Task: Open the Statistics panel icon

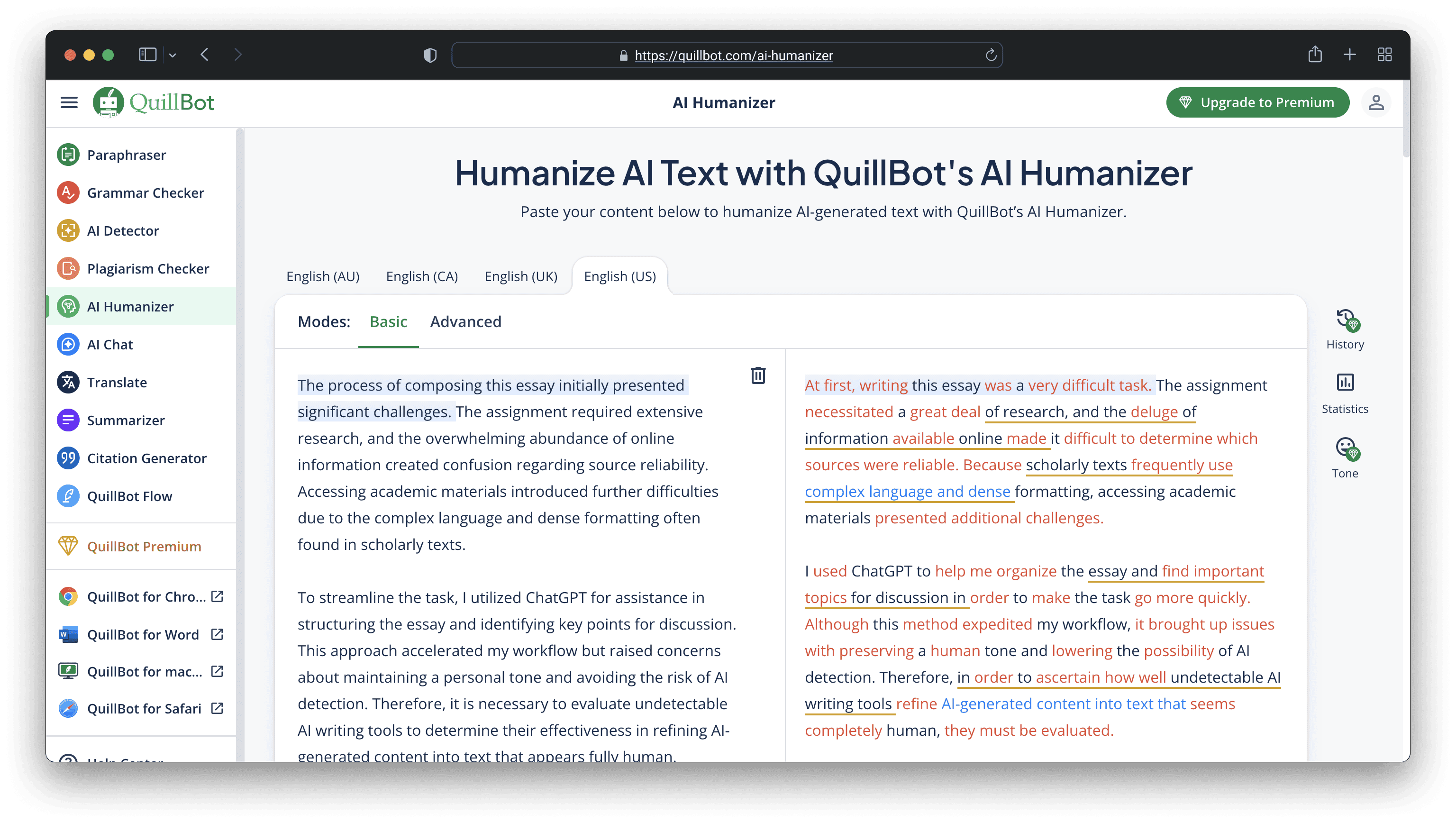Action: point(1345,383)
